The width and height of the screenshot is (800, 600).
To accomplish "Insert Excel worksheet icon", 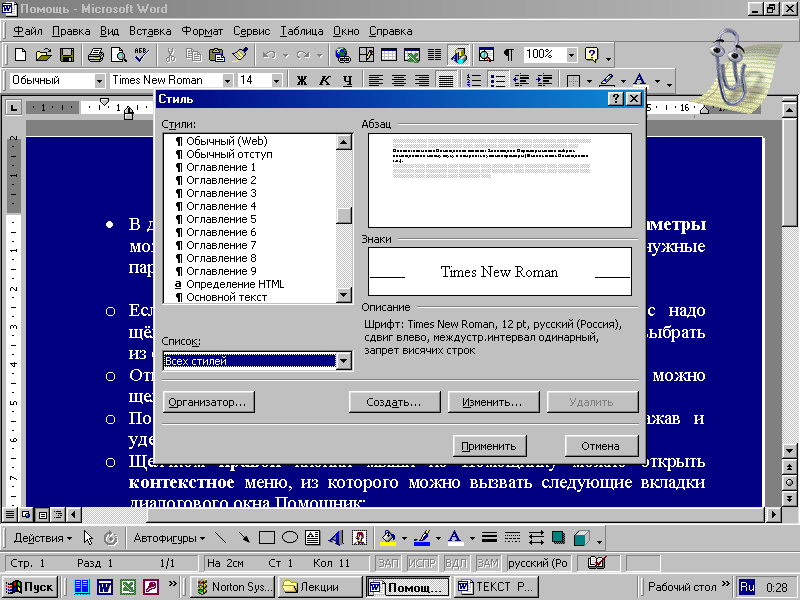I will 412,55.
